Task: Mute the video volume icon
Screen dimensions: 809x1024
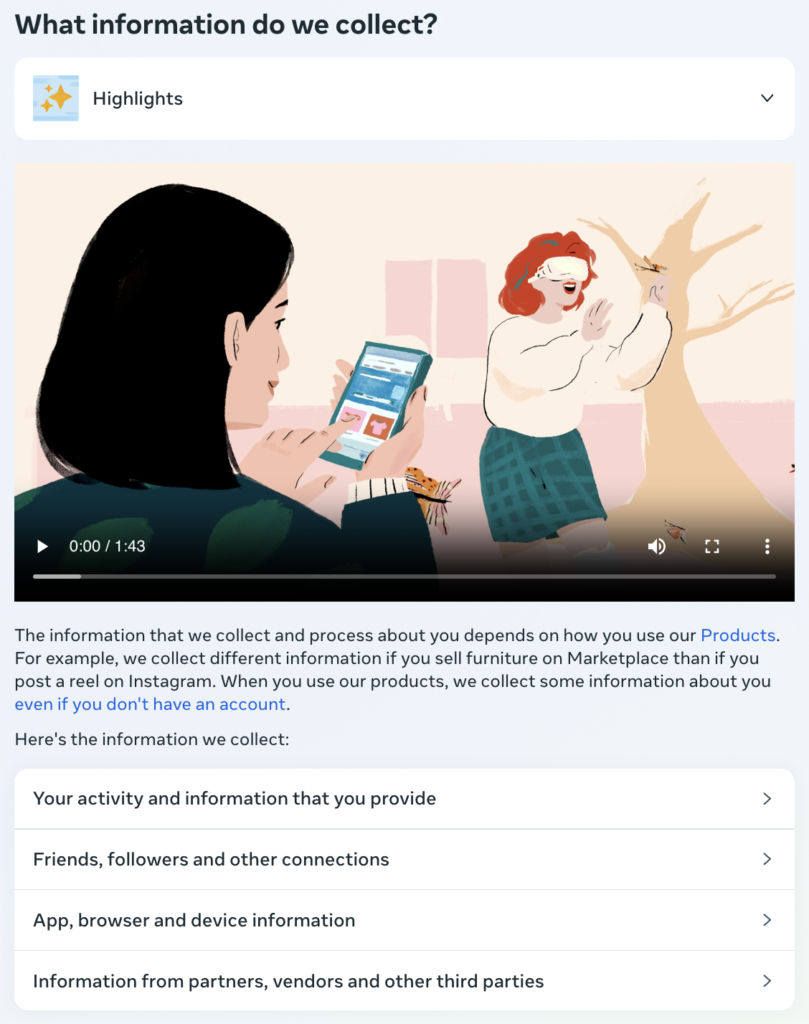Action: [657, 546]
